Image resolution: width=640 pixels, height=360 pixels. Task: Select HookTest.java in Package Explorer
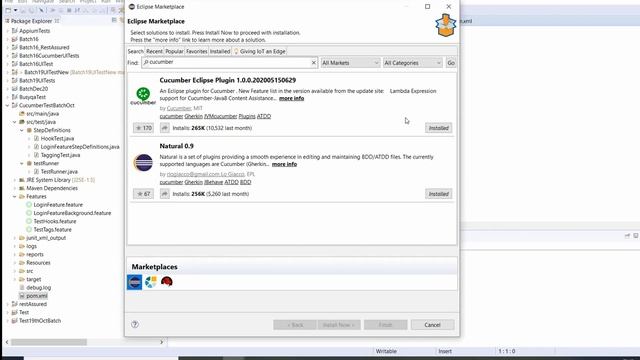57,138
